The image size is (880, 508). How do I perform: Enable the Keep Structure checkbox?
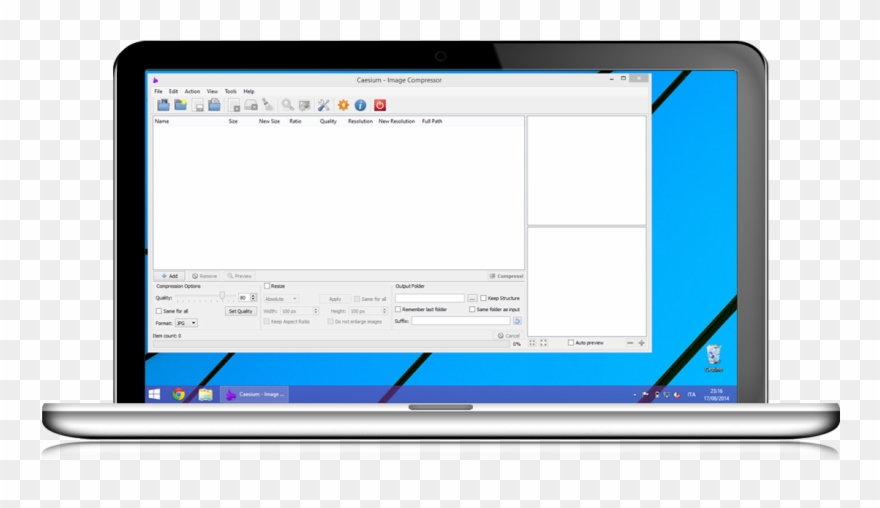coord(483,298)
